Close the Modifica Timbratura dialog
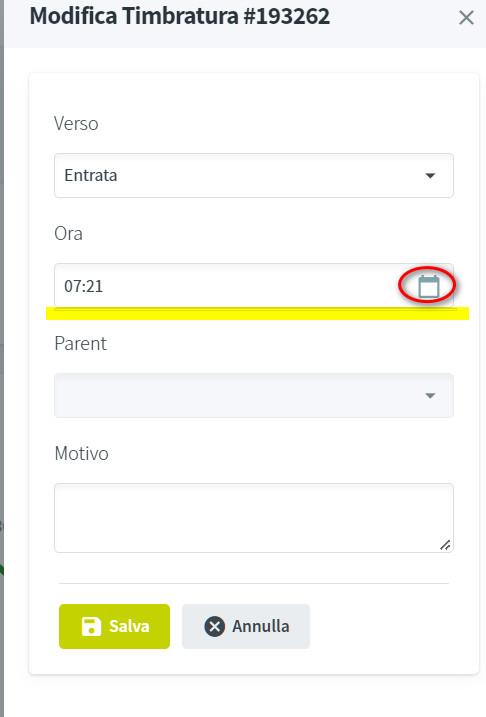Screen dimensions: 486x717 coord(466,18)
